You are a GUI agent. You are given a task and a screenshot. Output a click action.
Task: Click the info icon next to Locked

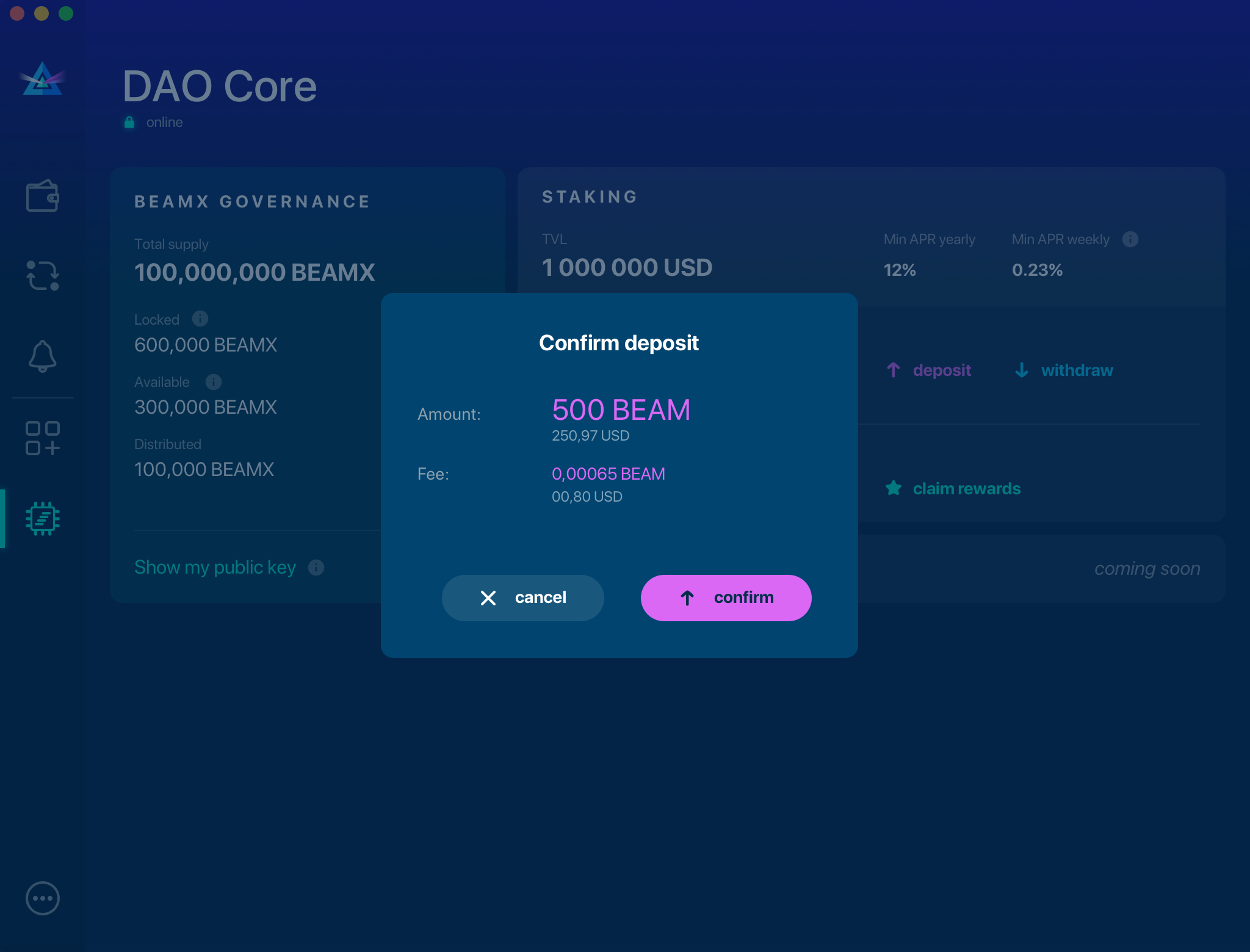click(x=200, y=319)
